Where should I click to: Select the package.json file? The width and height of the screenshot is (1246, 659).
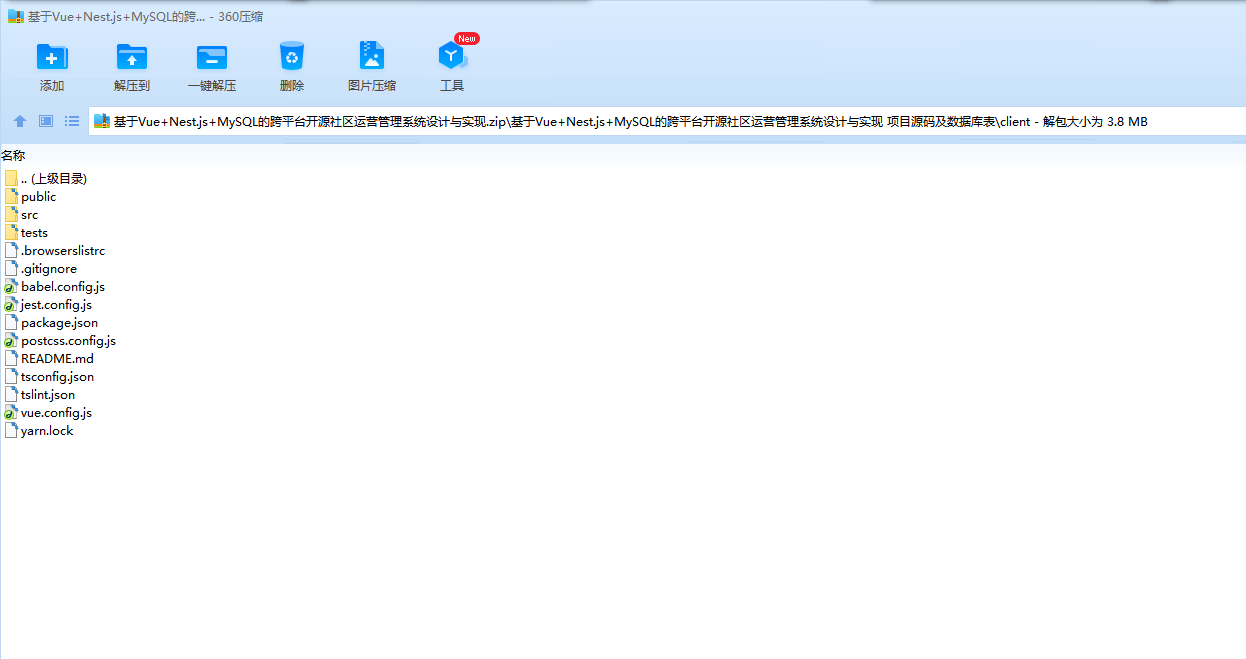point(51,323)
